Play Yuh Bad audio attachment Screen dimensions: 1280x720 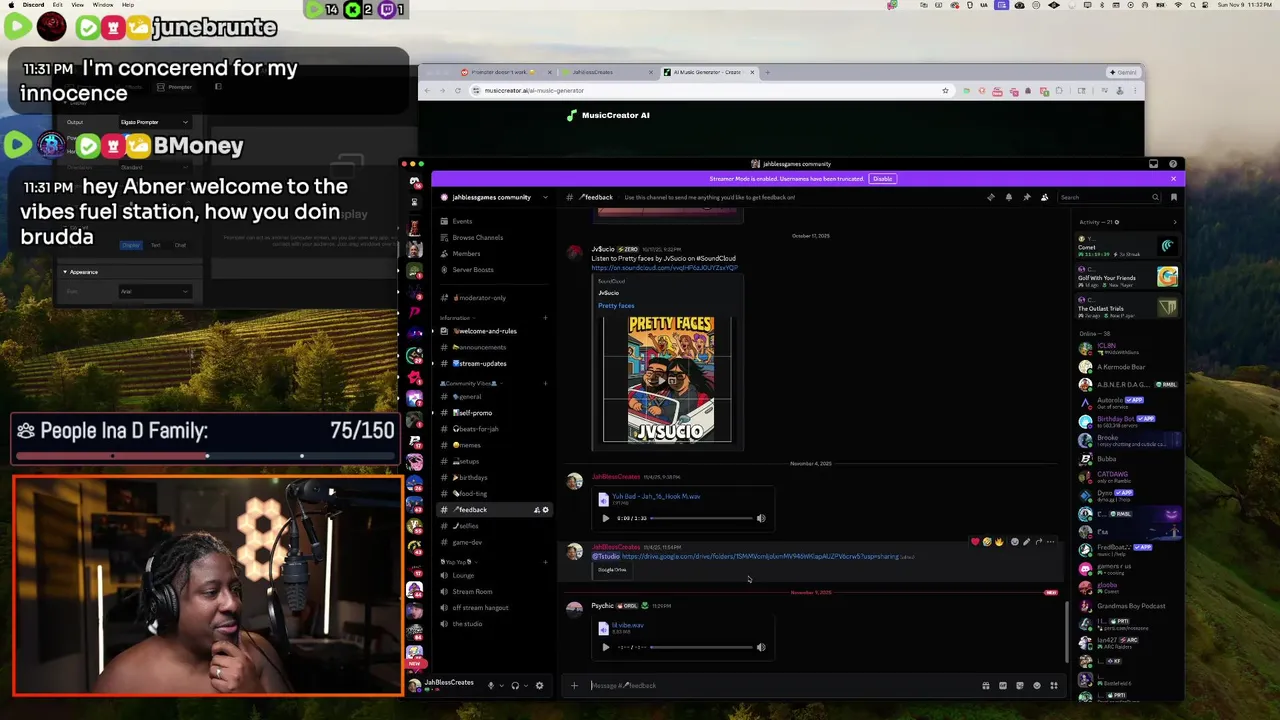[605, 518]
